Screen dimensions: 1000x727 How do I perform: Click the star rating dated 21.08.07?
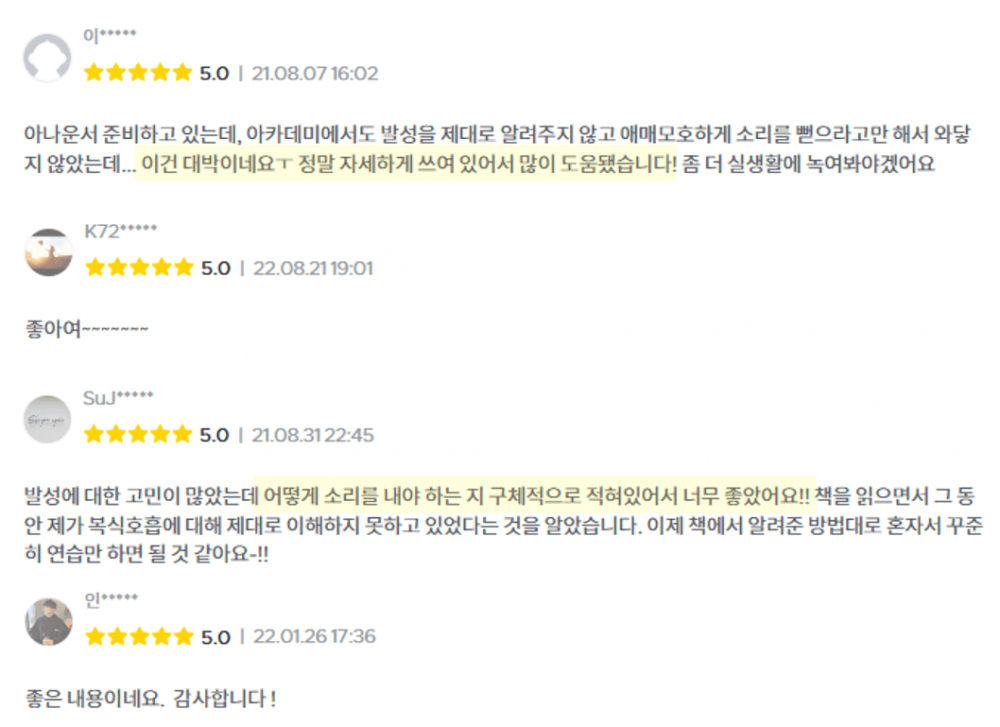[138, 73]
